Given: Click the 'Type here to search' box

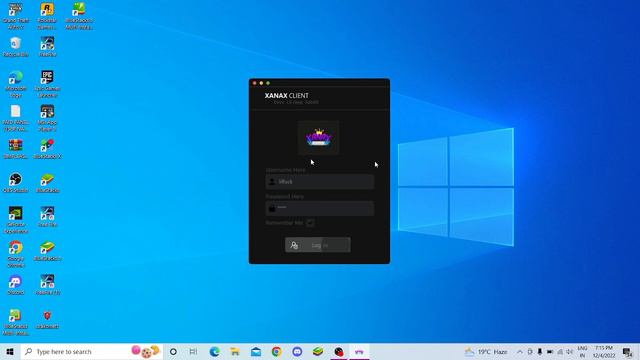Looking at the screenshot, I should [x=91, y=351].
